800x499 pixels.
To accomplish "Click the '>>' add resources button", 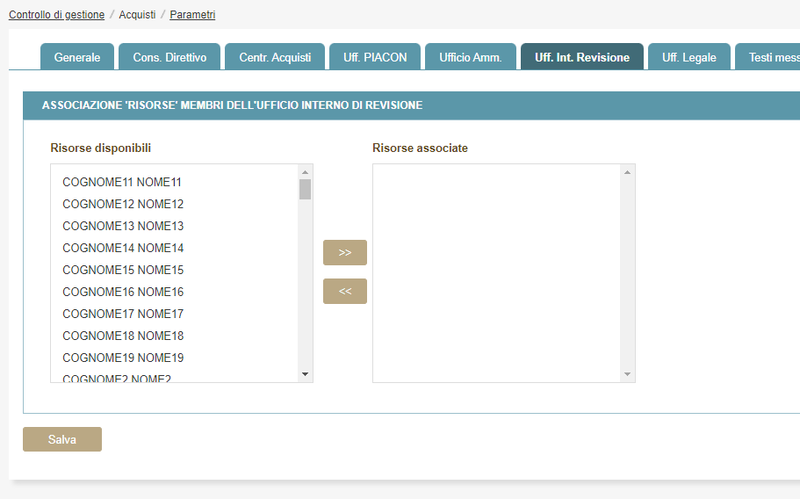I will click(x=345, y=253).
